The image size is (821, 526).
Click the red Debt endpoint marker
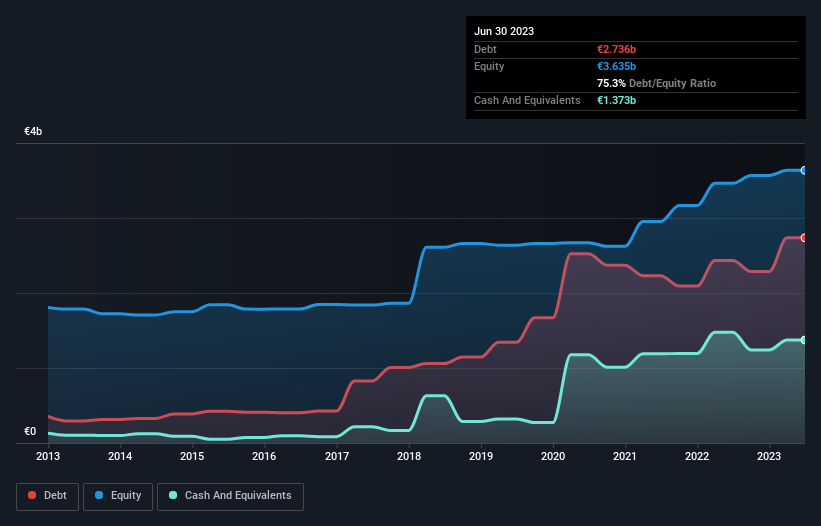pyautogui.click(x=804, y=238)
